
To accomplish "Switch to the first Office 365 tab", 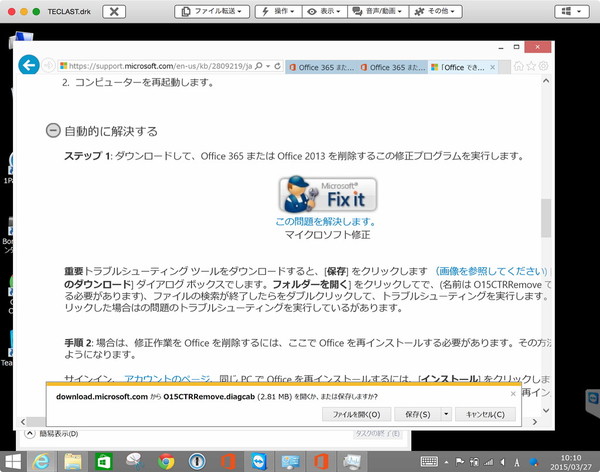I will click(321, 67).
